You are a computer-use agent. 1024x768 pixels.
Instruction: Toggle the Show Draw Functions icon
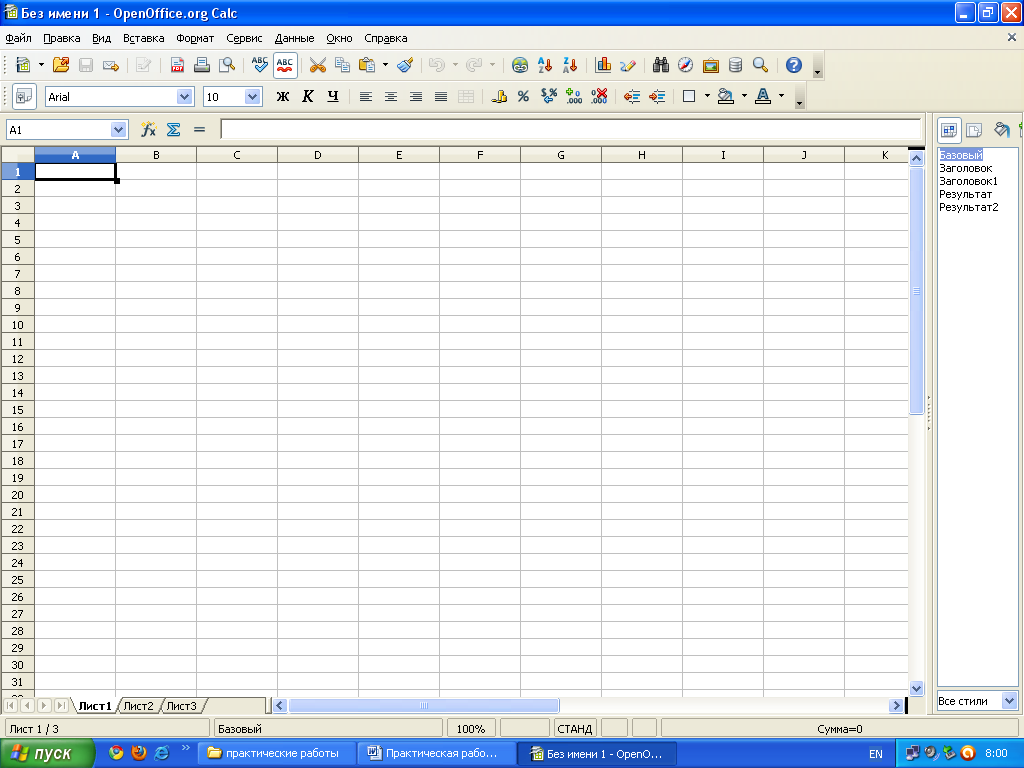point(628,65)
